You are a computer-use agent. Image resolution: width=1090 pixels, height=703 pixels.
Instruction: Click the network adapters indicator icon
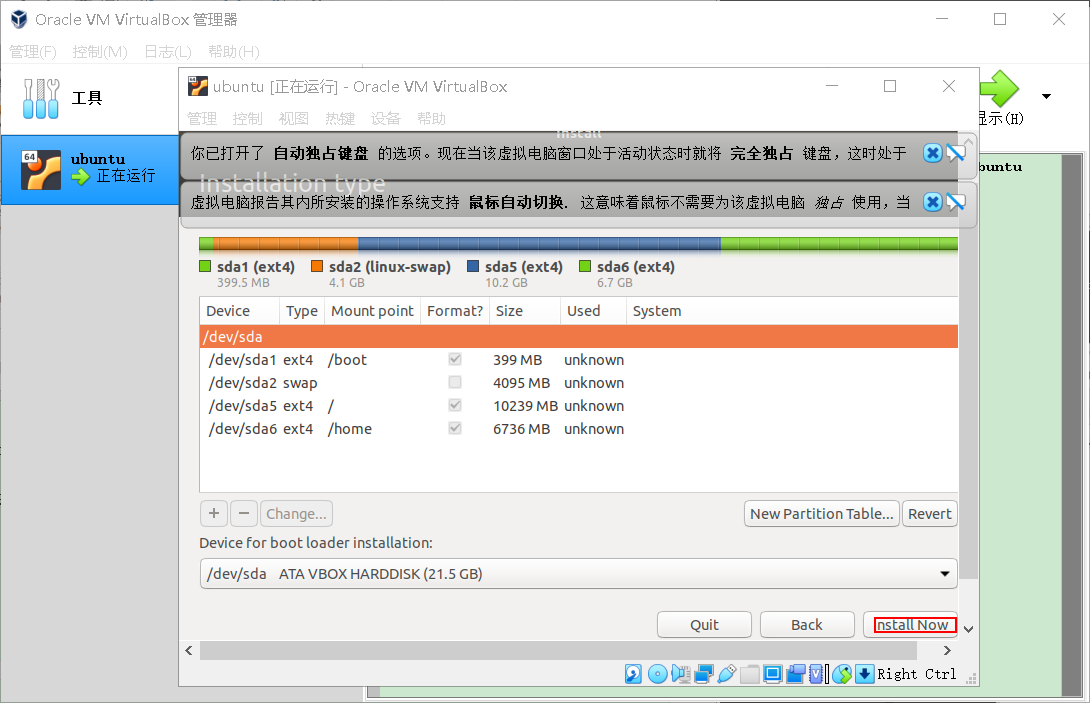pyautogui.click(x=703, y=674)
